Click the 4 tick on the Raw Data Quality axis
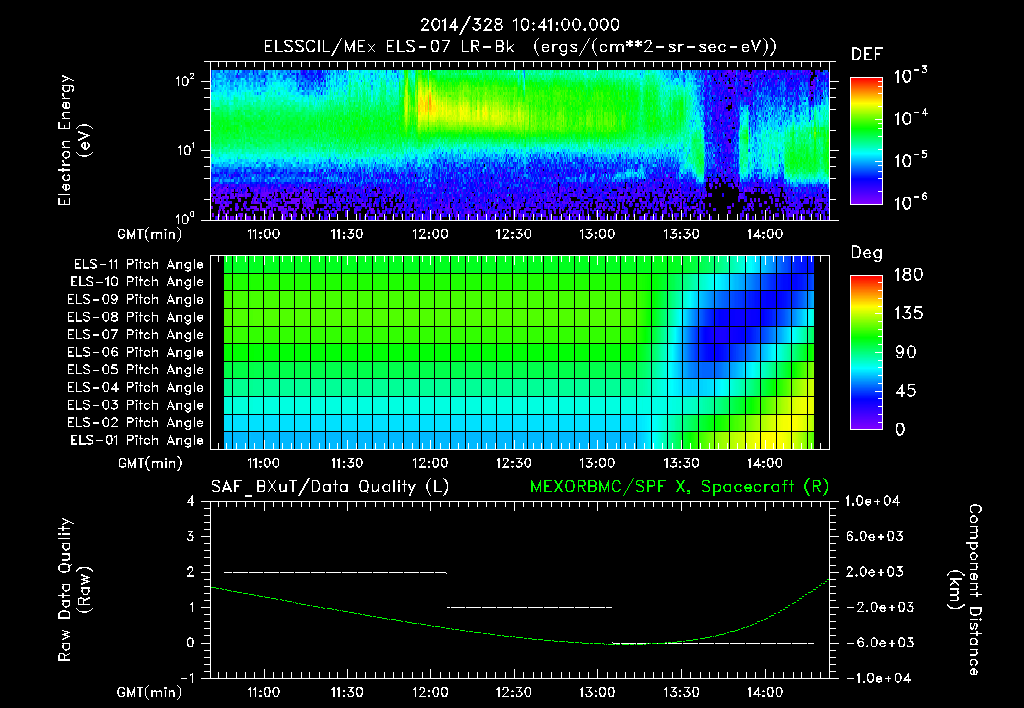 190,501
